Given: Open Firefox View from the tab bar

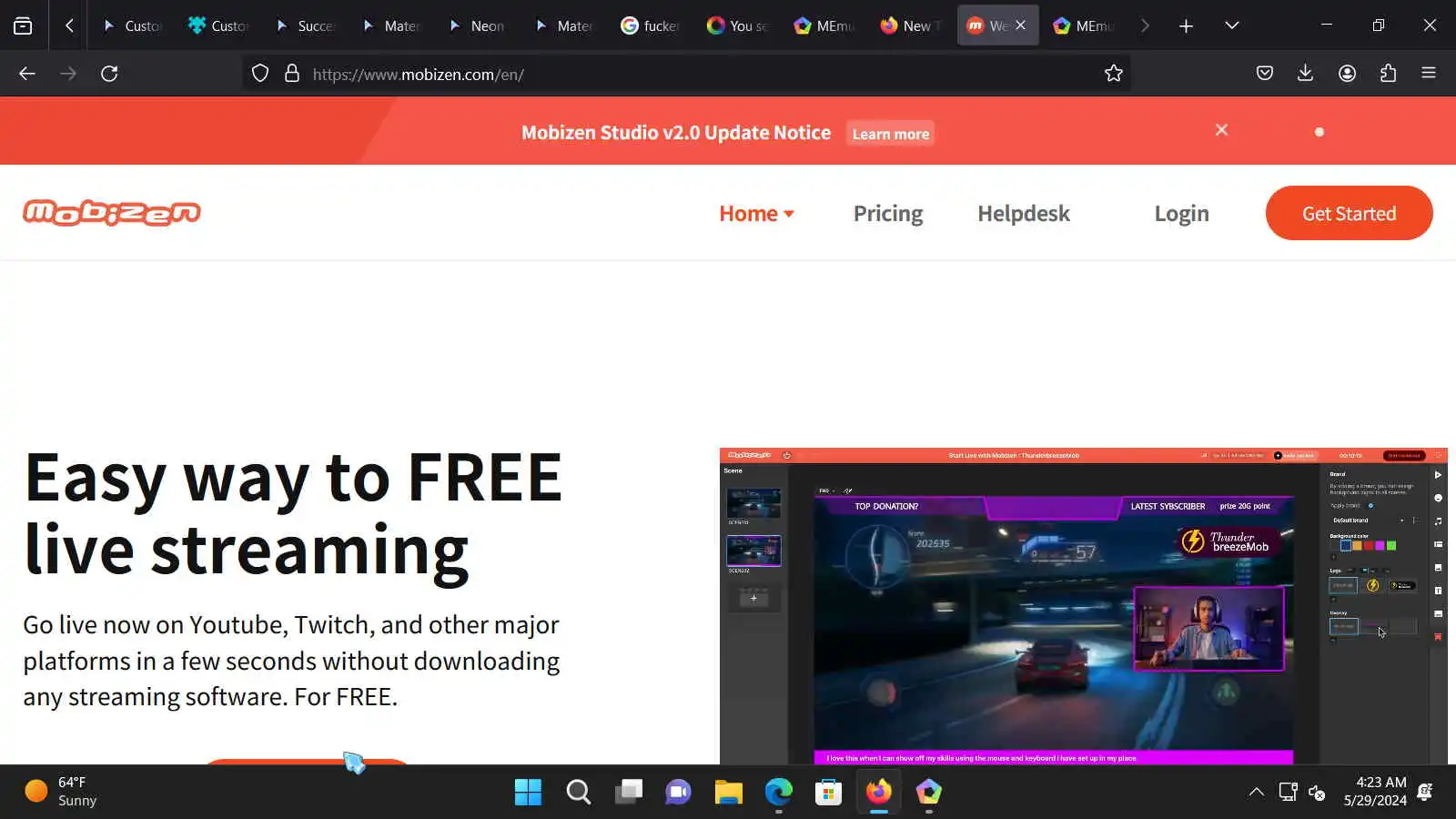Looking at the screenshot, I should point(23,25).
